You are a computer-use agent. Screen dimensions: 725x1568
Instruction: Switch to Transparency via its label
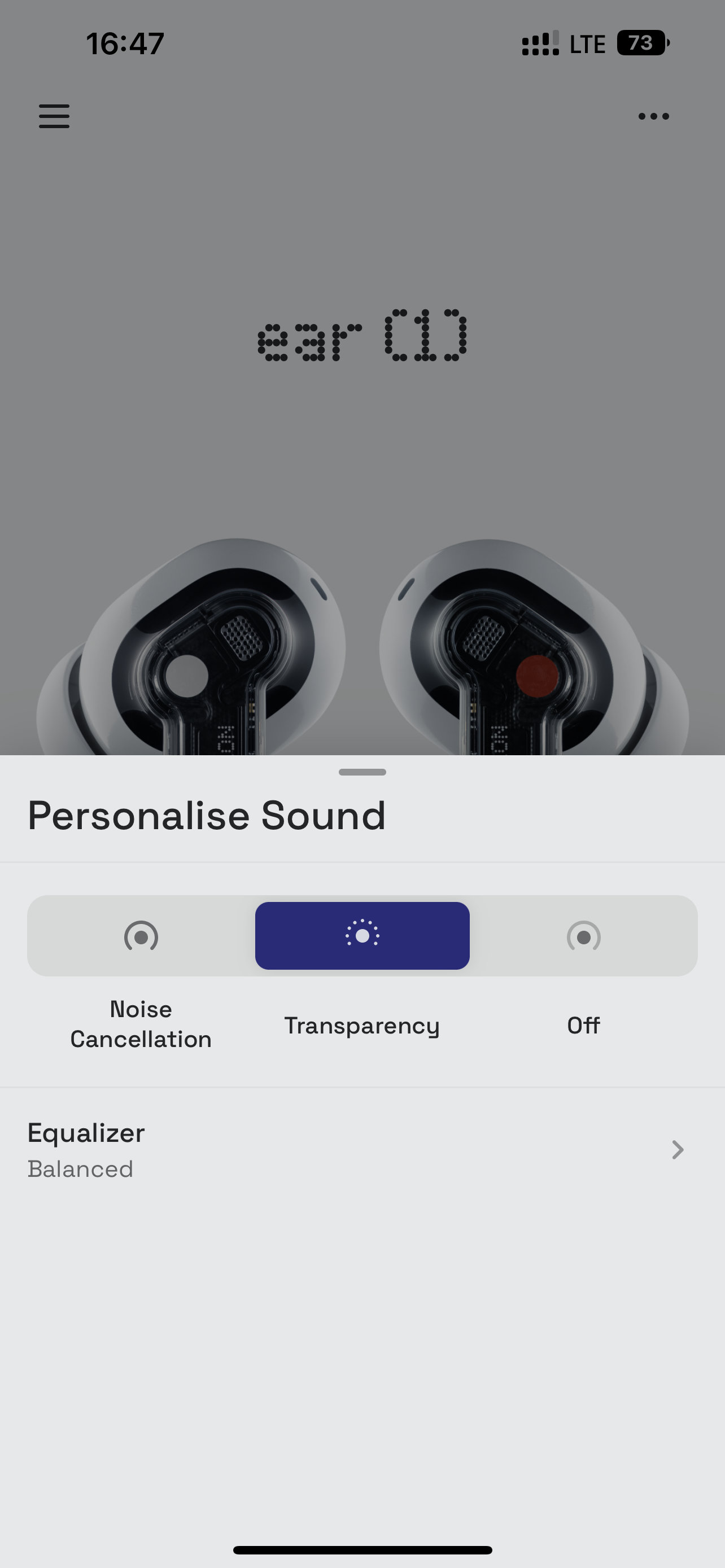point(362,1026)
